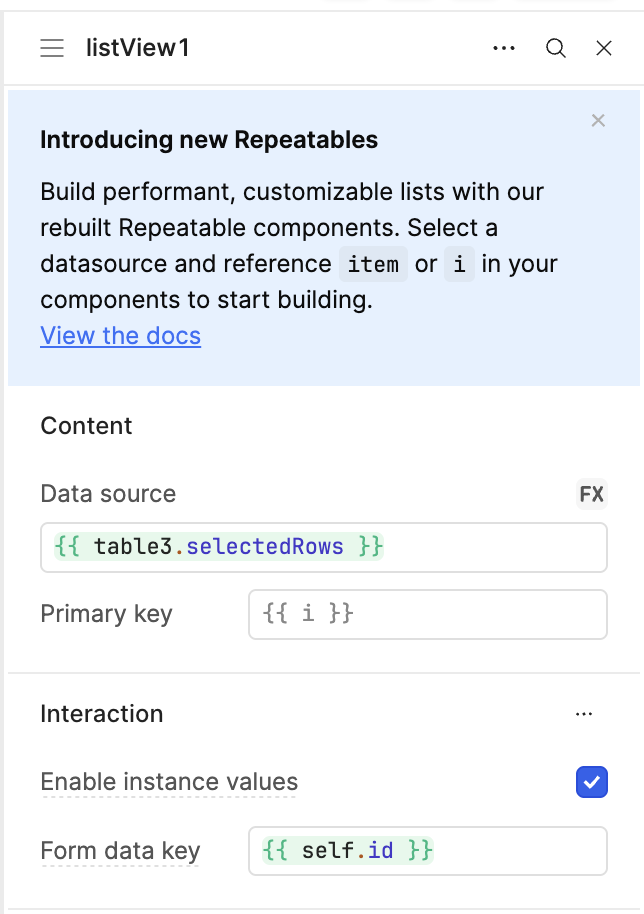Screen dimensions: 644x914
Task: Click the item code chip in banner
Action: (373, 264)
